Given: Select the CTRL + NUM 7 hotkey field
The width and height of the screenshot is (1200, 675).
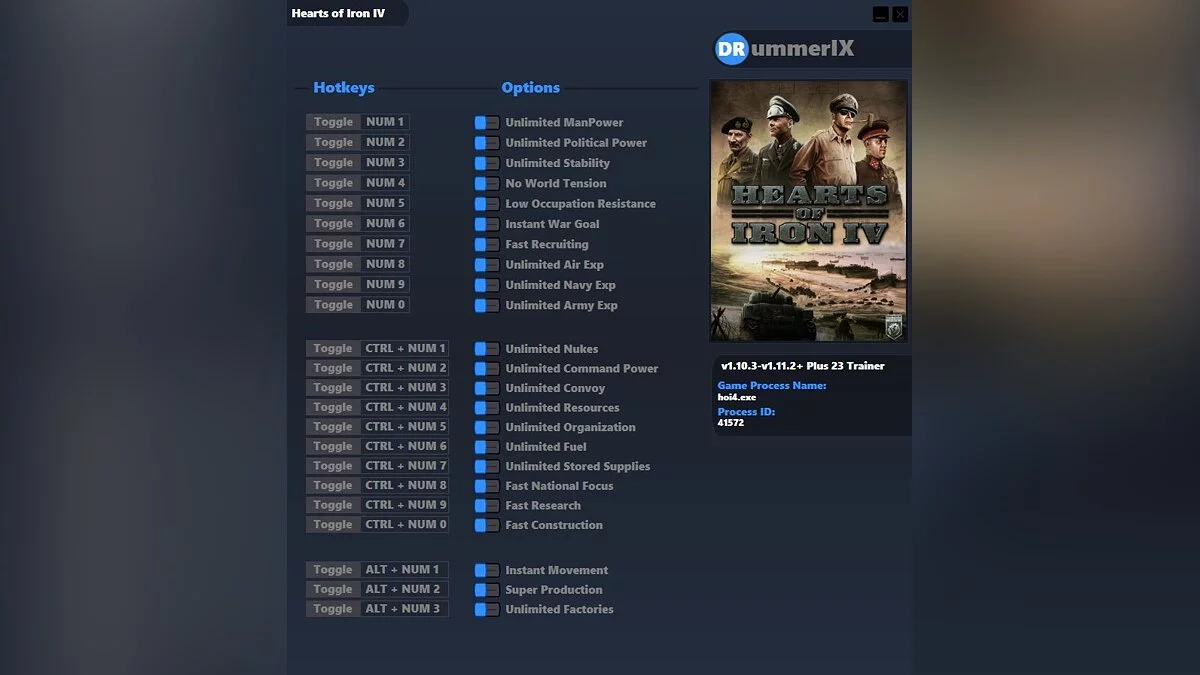Looking at the screenshot, I should 405,465.
